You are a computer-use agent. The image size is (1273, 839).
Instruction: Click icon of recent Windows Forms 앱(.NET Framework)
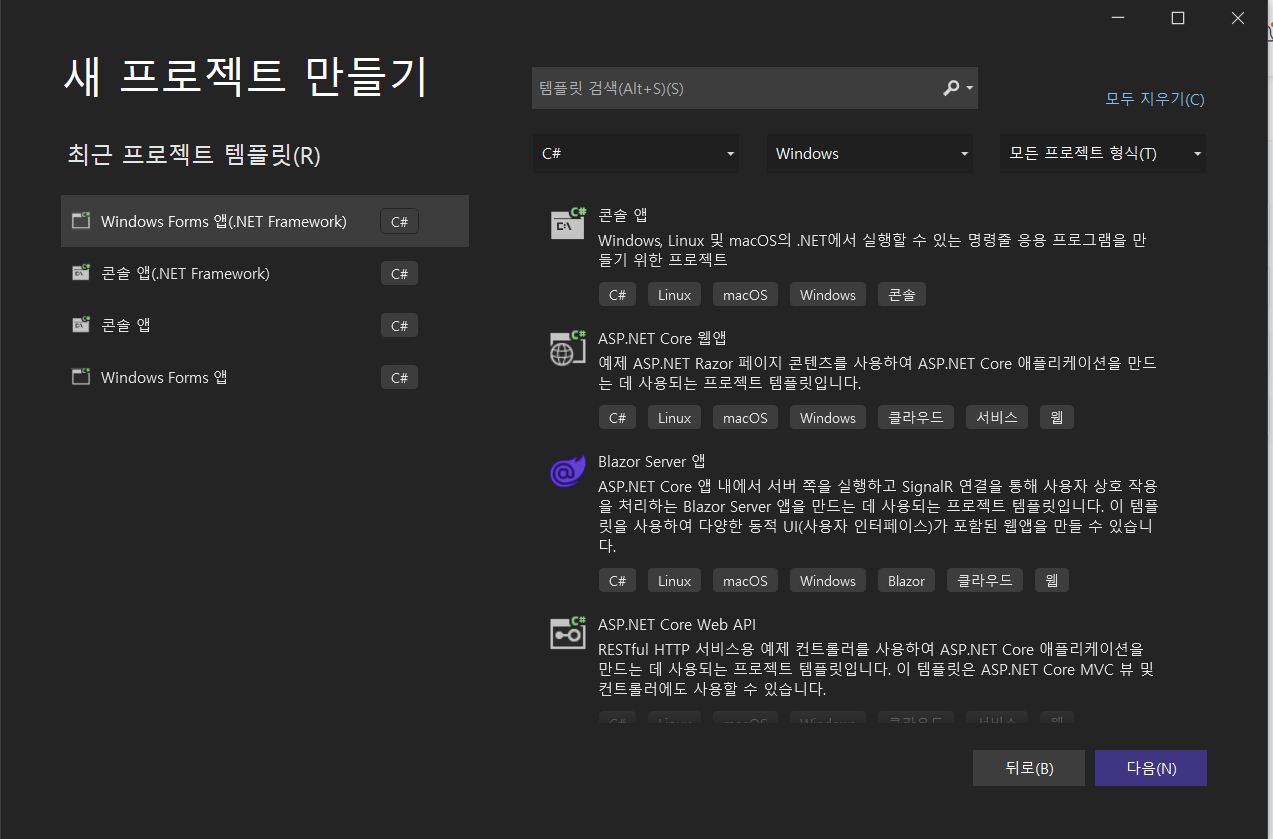[x=81, y=221]
